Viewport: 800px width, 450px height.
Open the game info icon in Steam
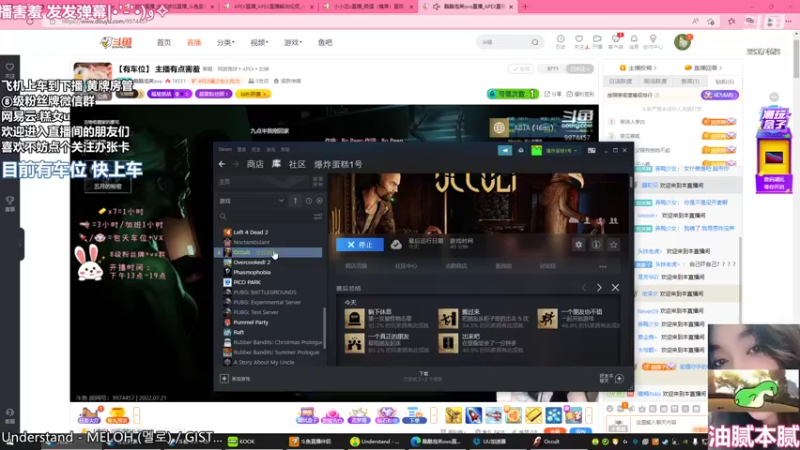tap(596, 245)
